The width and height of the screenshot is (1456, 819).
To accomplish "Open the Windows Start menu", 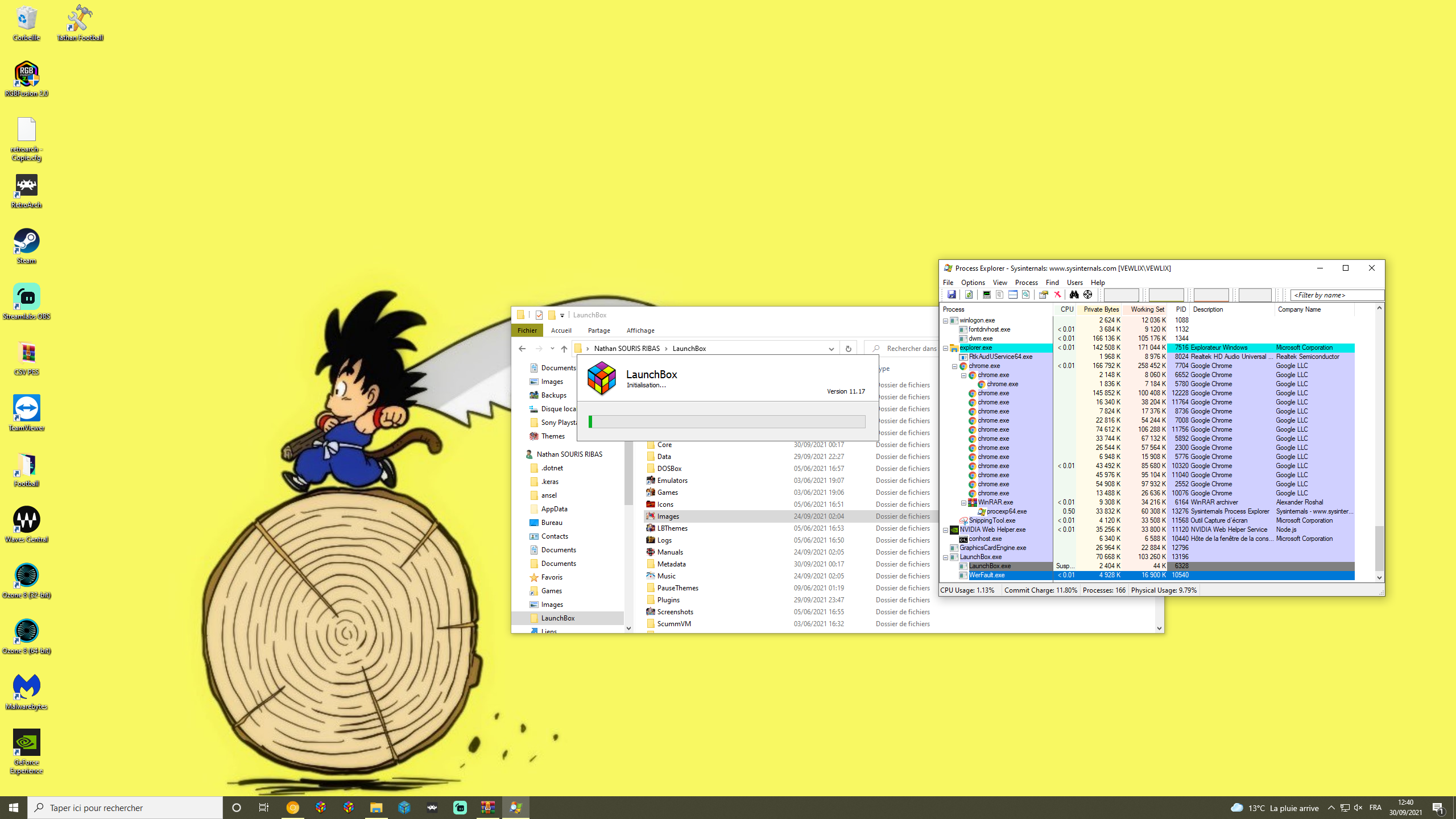I will (14, 808).
